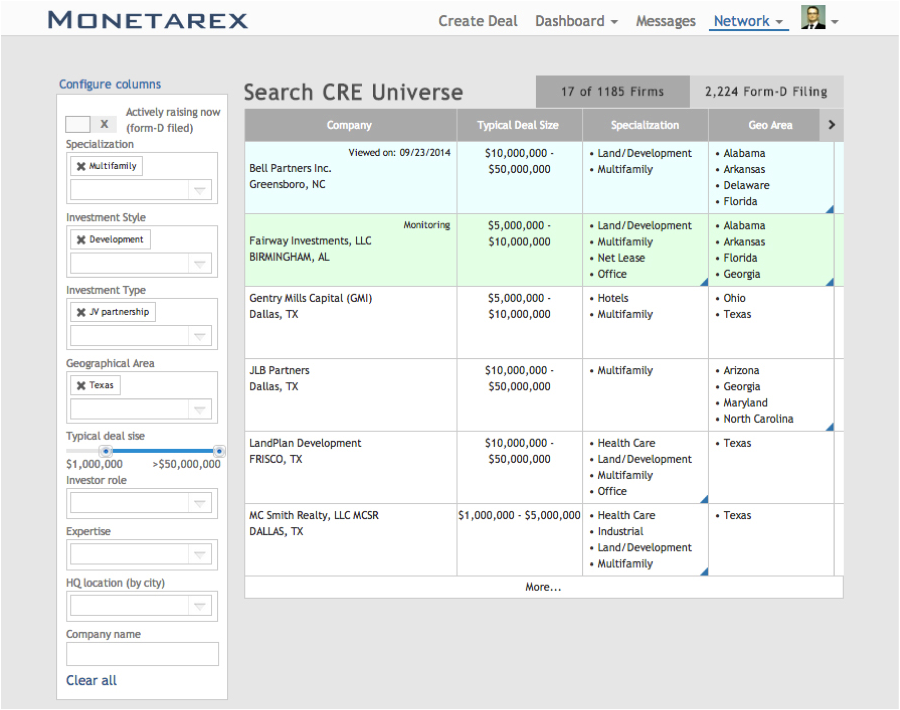Click Arizona in JLB Partners row
Screen dimensions: 900x710
pos(741,370)
